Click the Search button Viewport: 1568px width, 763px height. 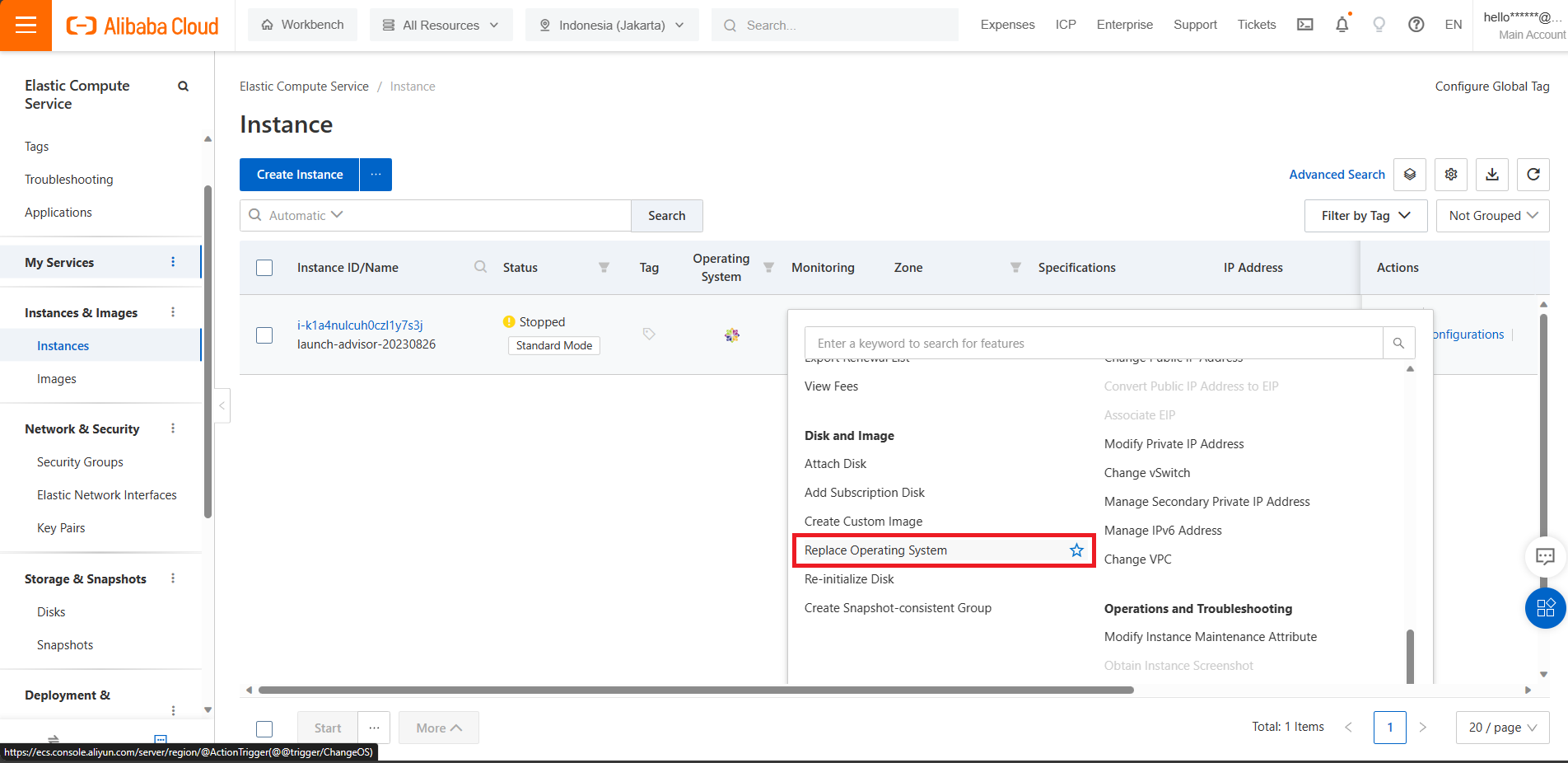coord(666,215)
